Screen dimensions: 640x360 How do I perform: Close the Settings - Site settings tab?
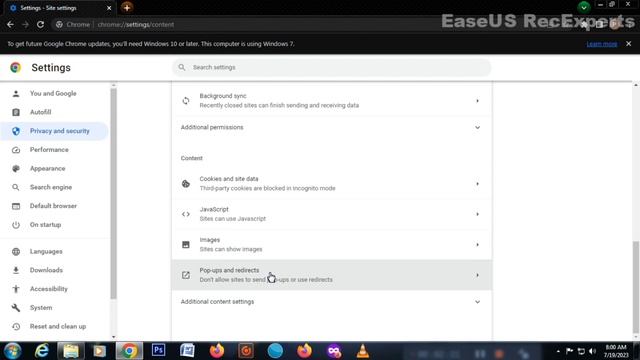point(109,8)
